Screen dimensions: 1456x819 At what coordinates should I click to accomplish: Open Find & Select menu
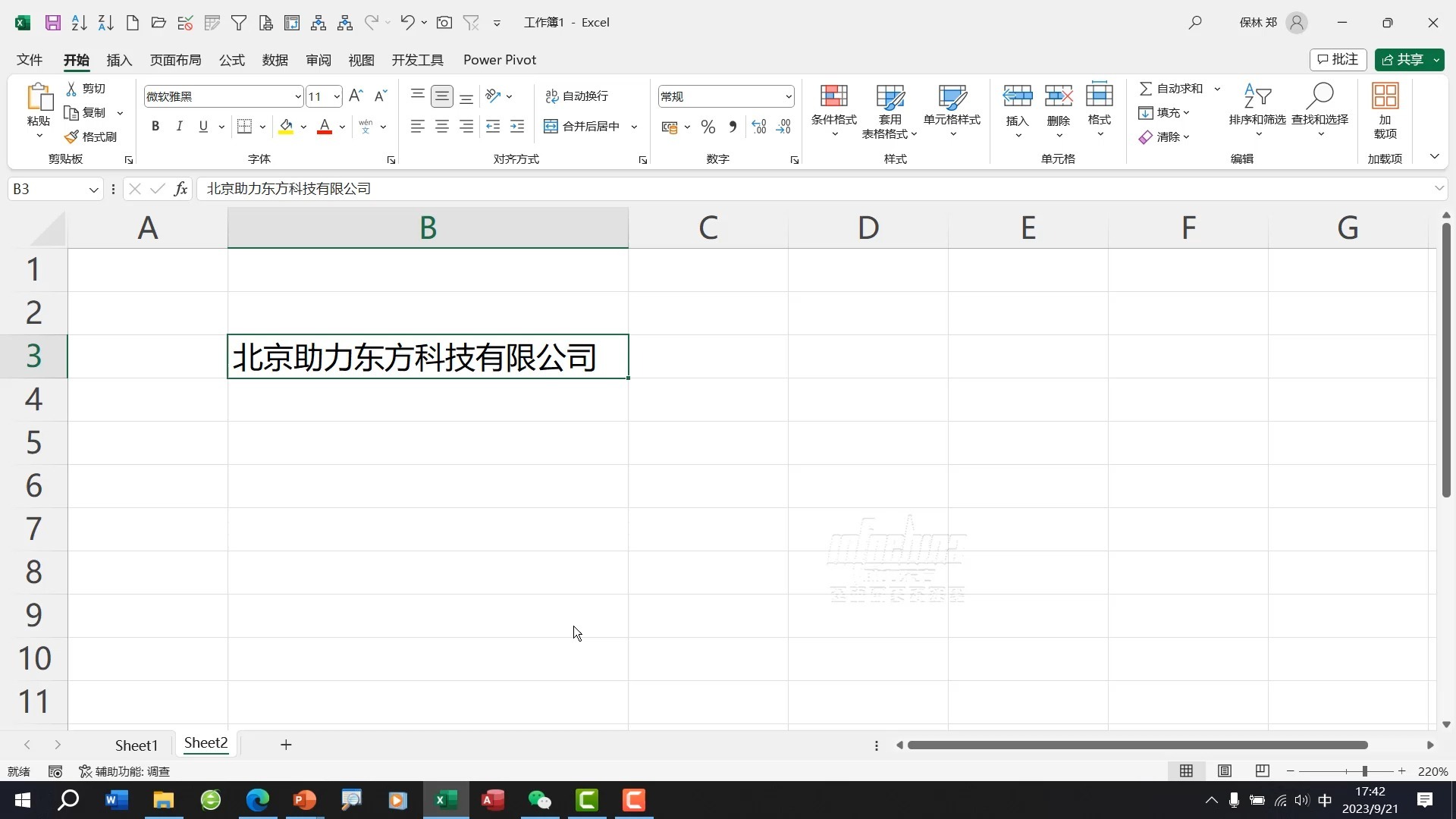(x=1319, y=111)
